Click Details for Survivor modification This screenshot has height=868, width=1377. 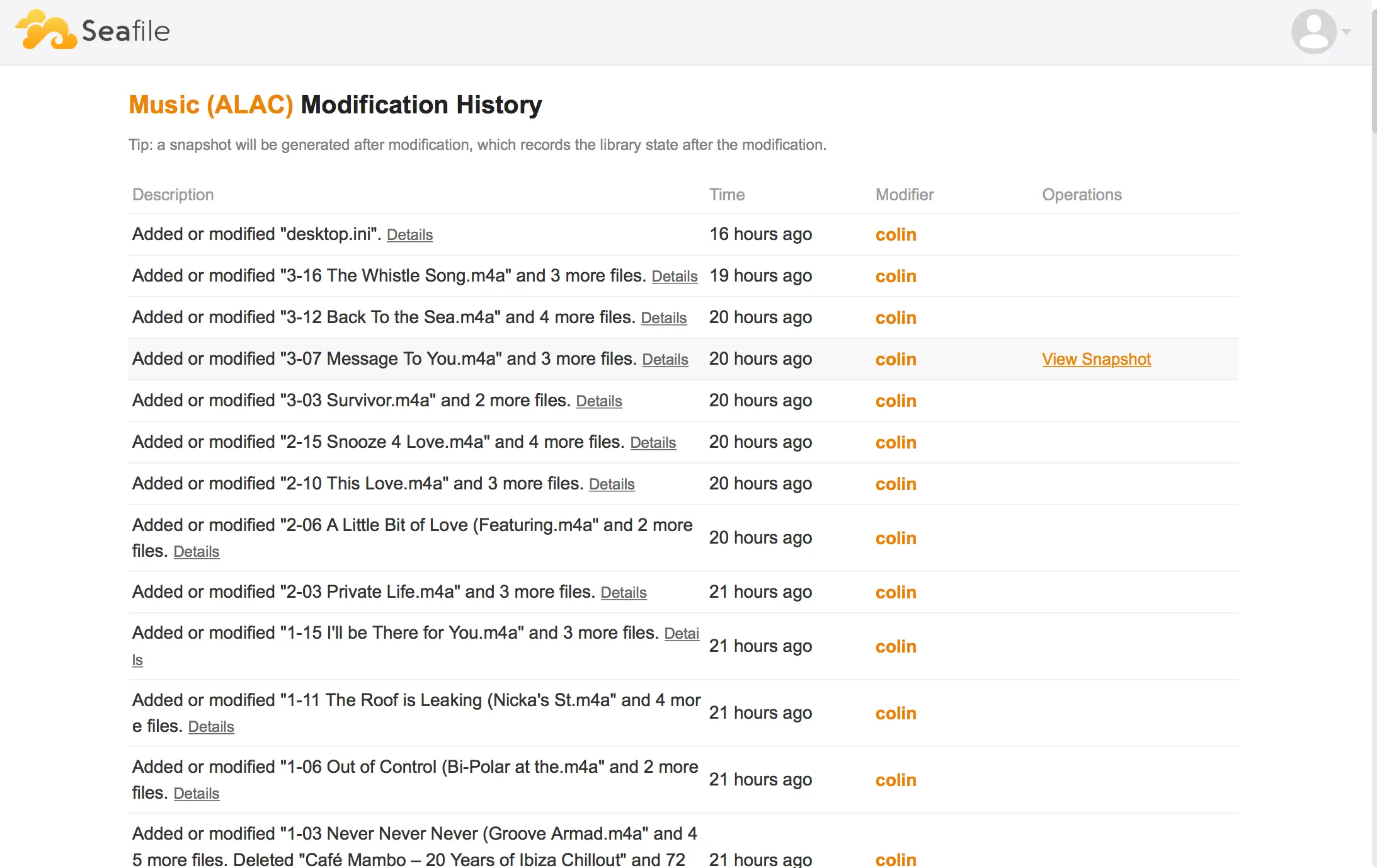(x=599, y=400)
